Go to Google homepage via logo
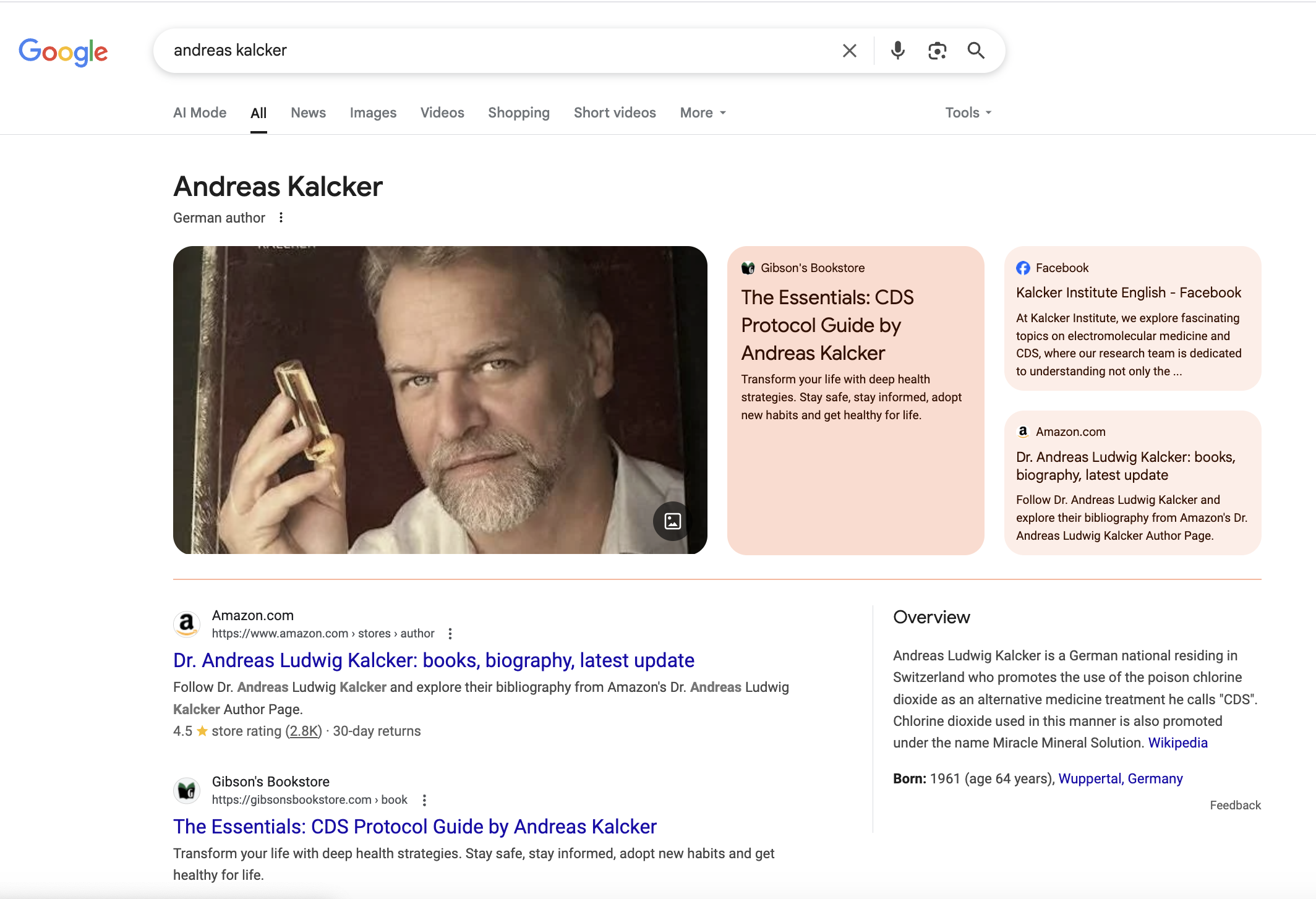Viewport: 1316px width, 899px height. tap(63, 52)
